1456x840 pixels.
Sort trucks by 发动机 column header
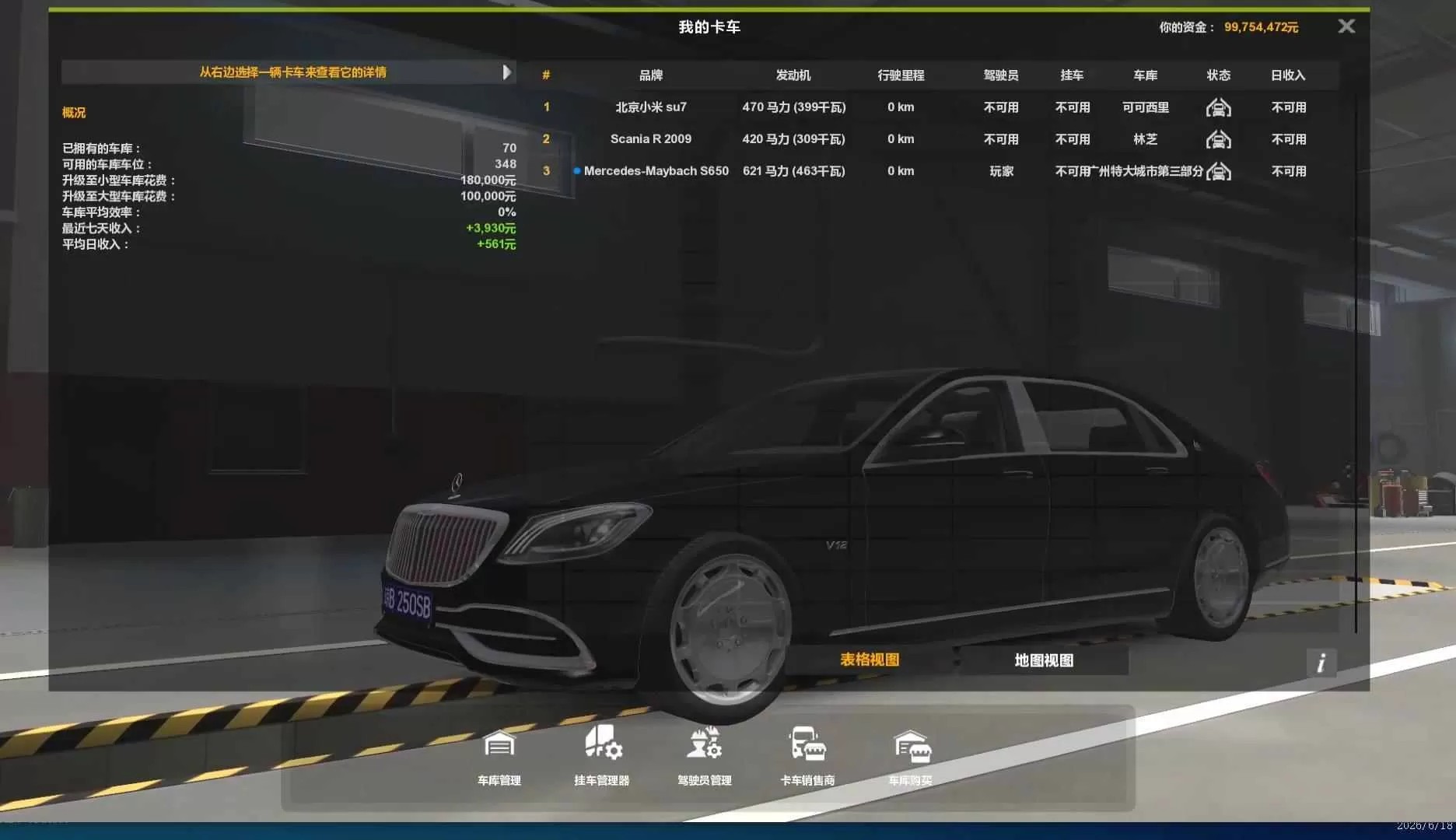tap(793, 75)
